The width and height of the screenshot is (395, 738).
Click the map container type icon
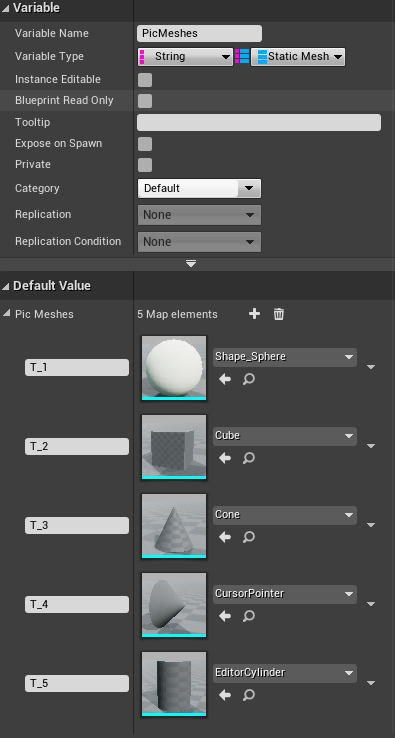tap(242, 56)
